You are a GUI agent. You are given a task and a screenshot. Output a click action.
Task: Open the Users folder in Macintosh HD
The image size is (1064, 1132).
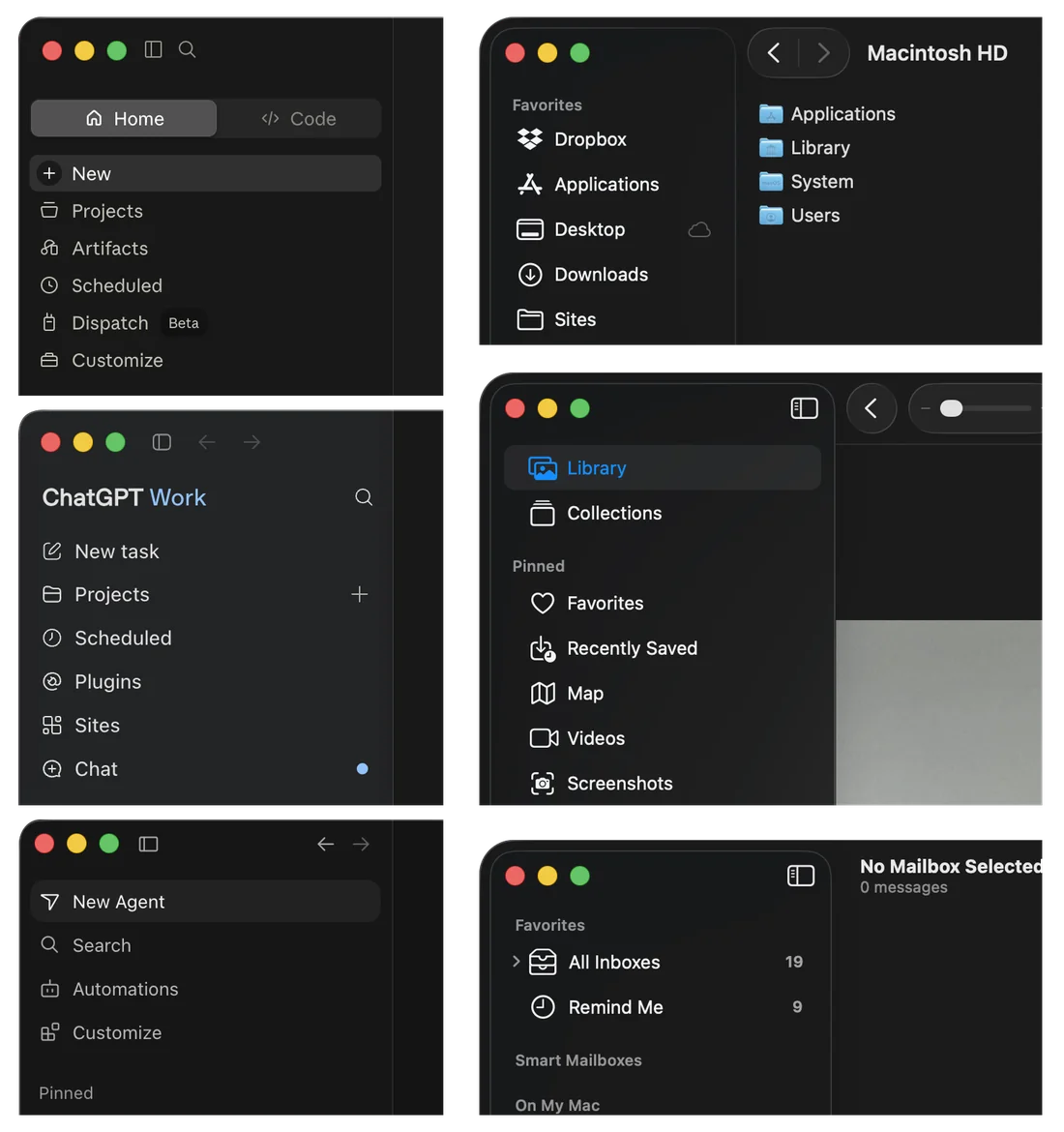(800, 215)
